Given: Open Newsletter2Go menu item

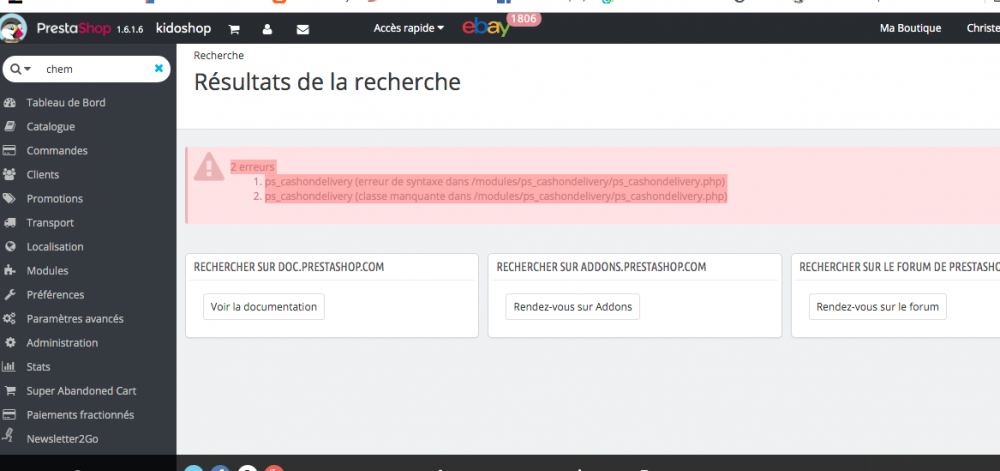Looking at the screenshot, I should tap(62, 439).
